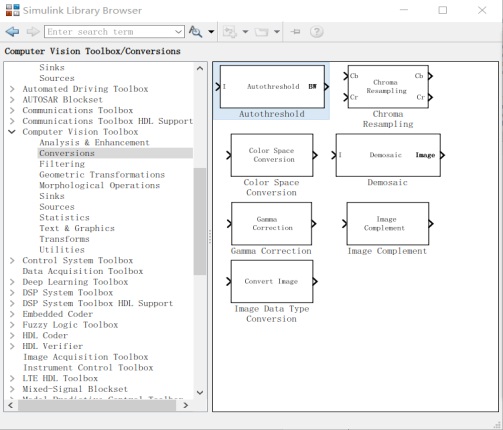Expand HDL Coder node
Image resolution: width=503 pixels, height=430 pixels.
[12, 335]
